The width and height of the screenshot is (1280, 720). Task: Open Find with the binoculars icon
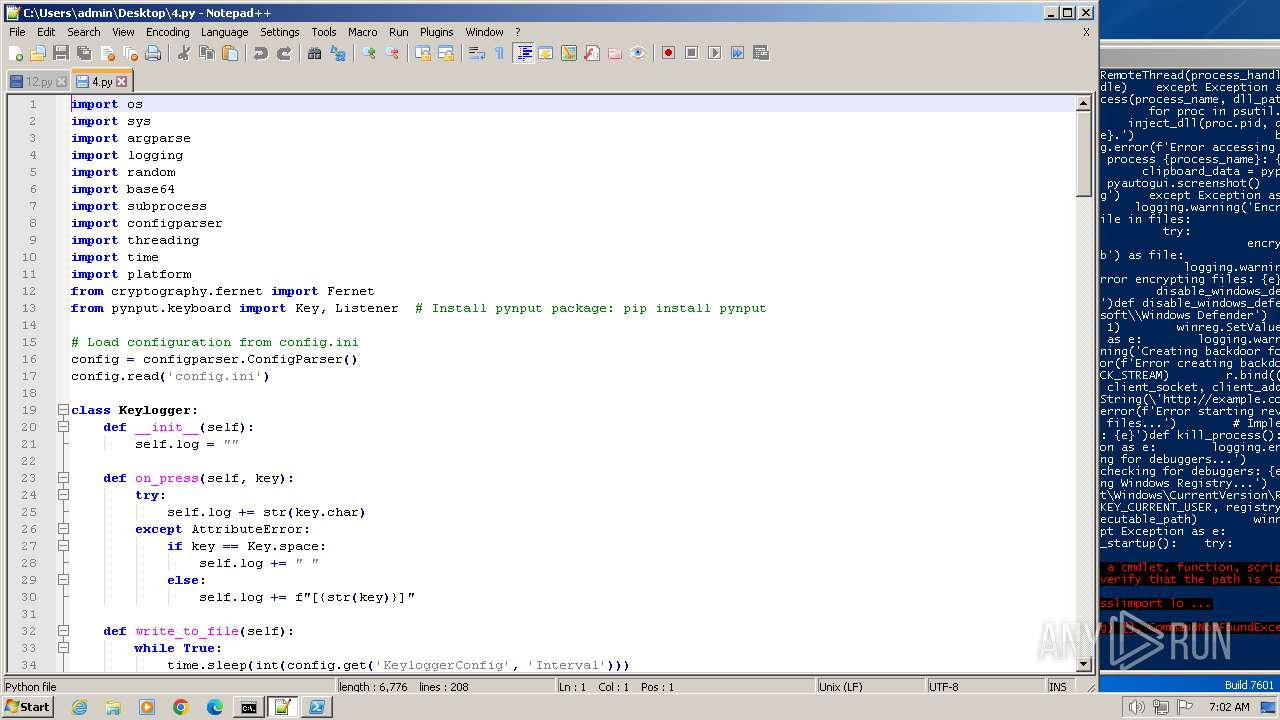(x=315, y=53)
